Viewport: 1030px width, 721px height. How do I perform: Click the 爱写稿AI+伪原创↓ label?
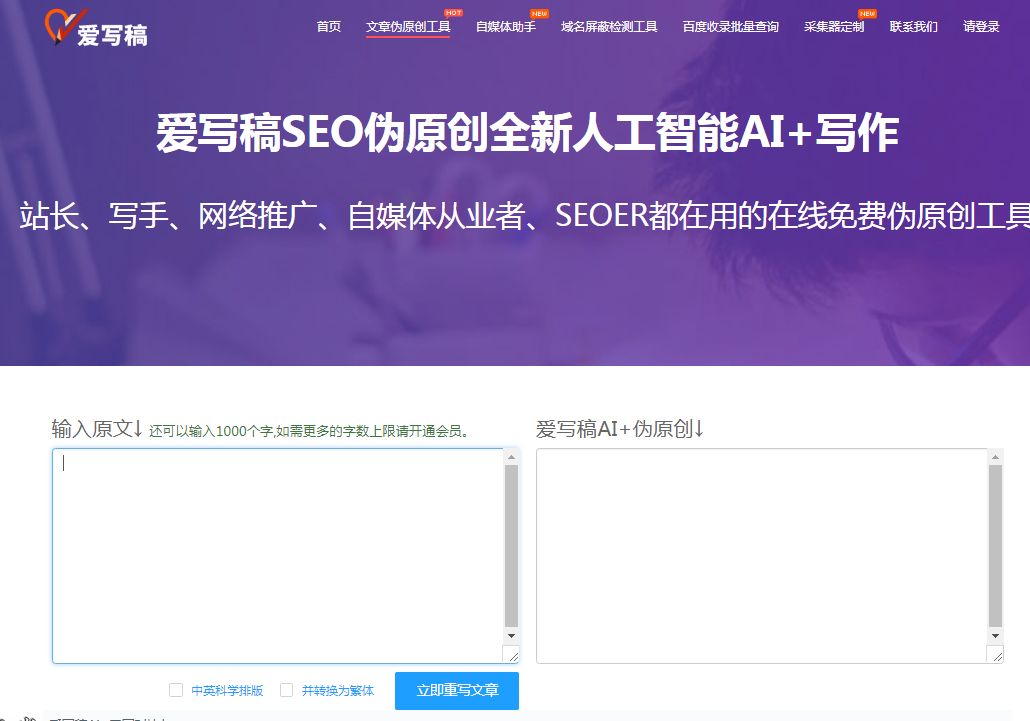click(x=619, y=429)
